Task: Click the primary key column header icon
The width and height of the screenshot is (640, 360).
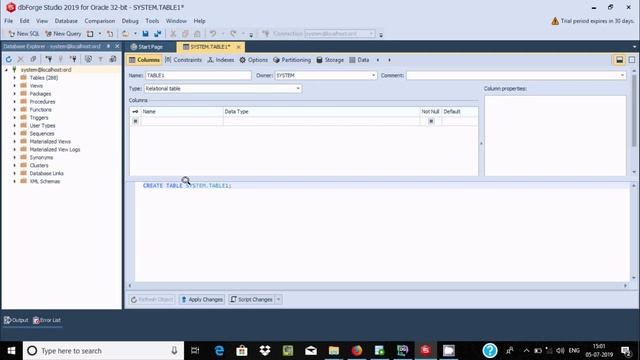Action: (x=135, y=111)
